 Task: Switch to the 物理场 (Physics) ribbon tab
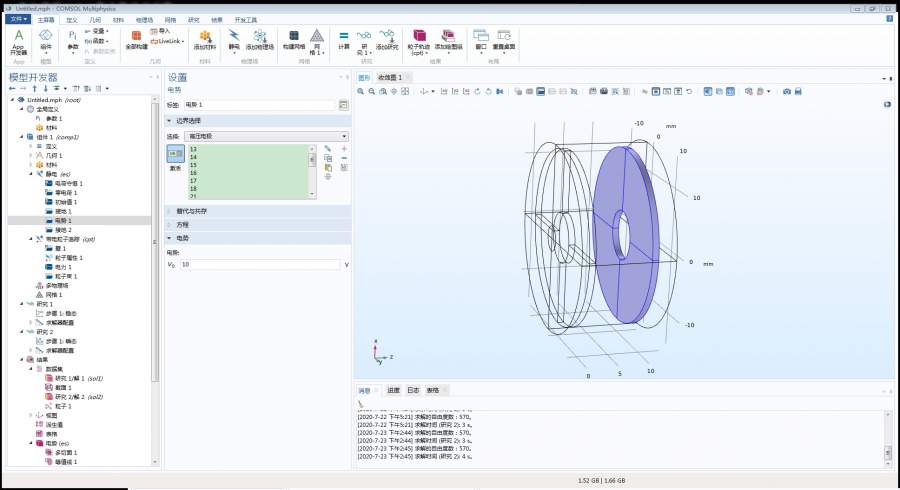click(x=144, y=19)
